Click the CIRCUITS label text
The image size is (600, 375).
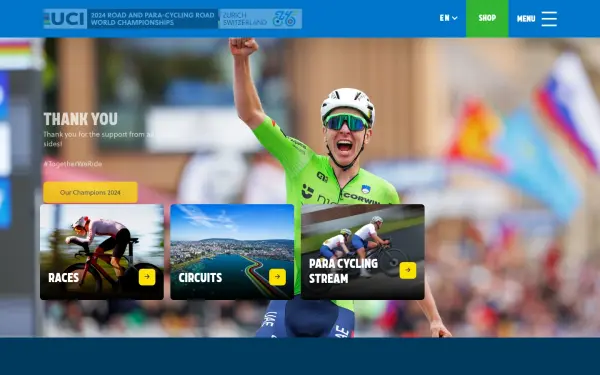pos(200,278)
